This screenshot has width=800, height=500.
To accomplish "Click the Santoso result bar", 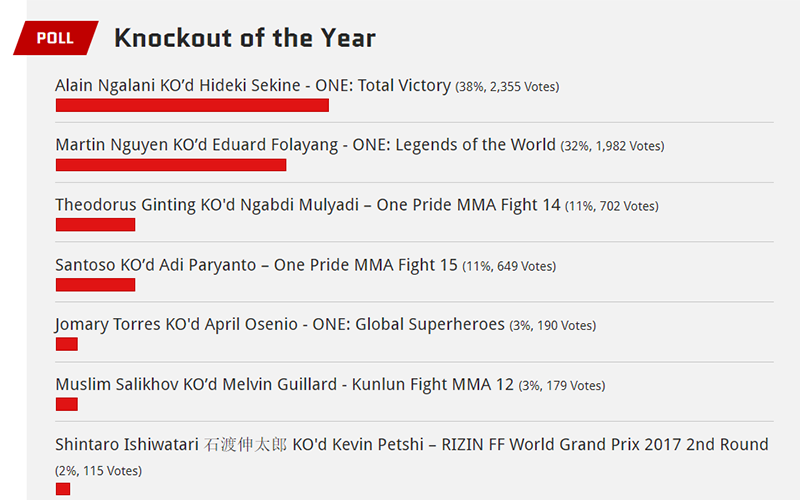I will coord(95,285).
